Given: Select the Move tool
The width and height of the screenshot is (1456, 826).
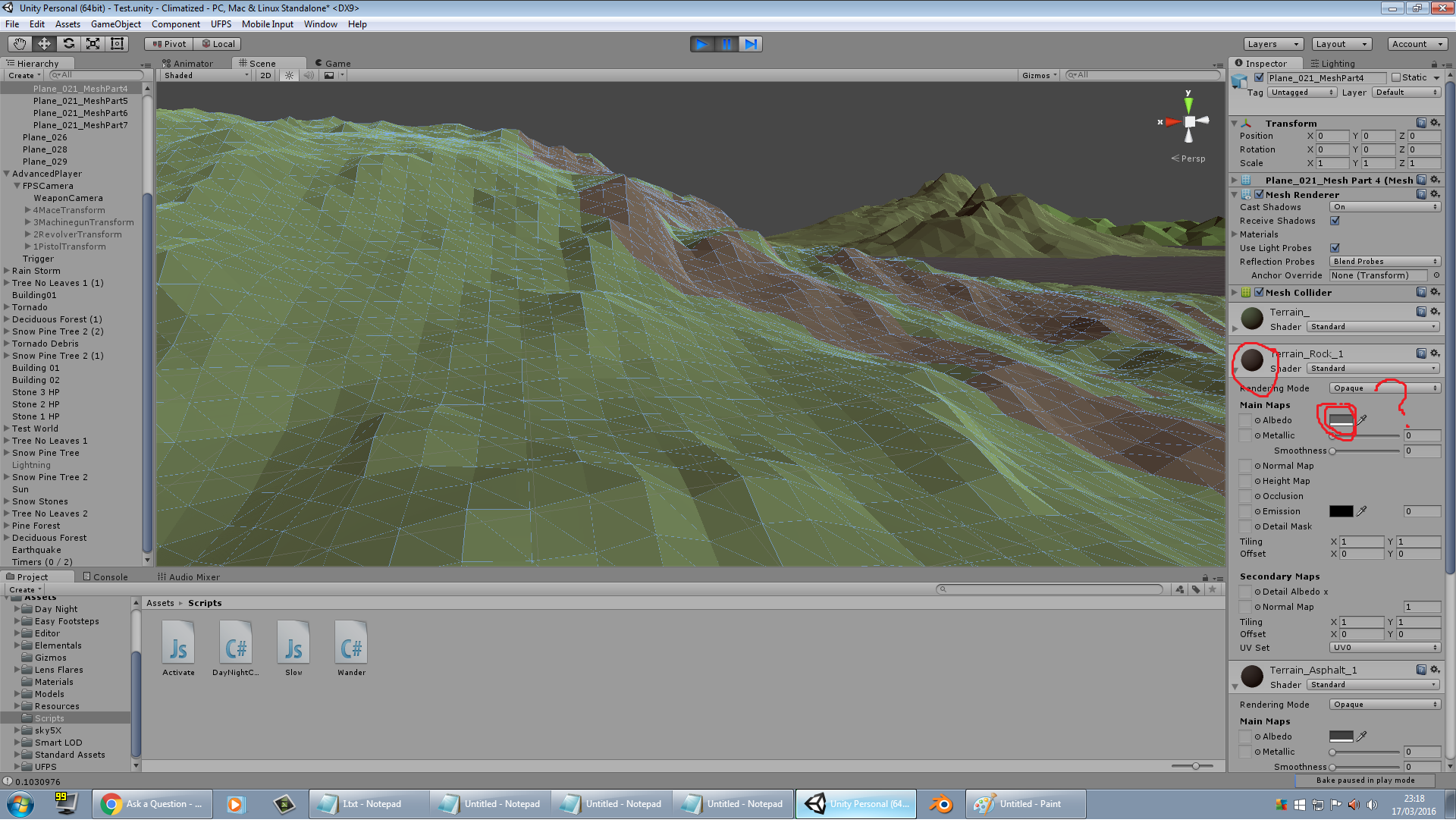Looking at the screenshot, I should (44, 44).
